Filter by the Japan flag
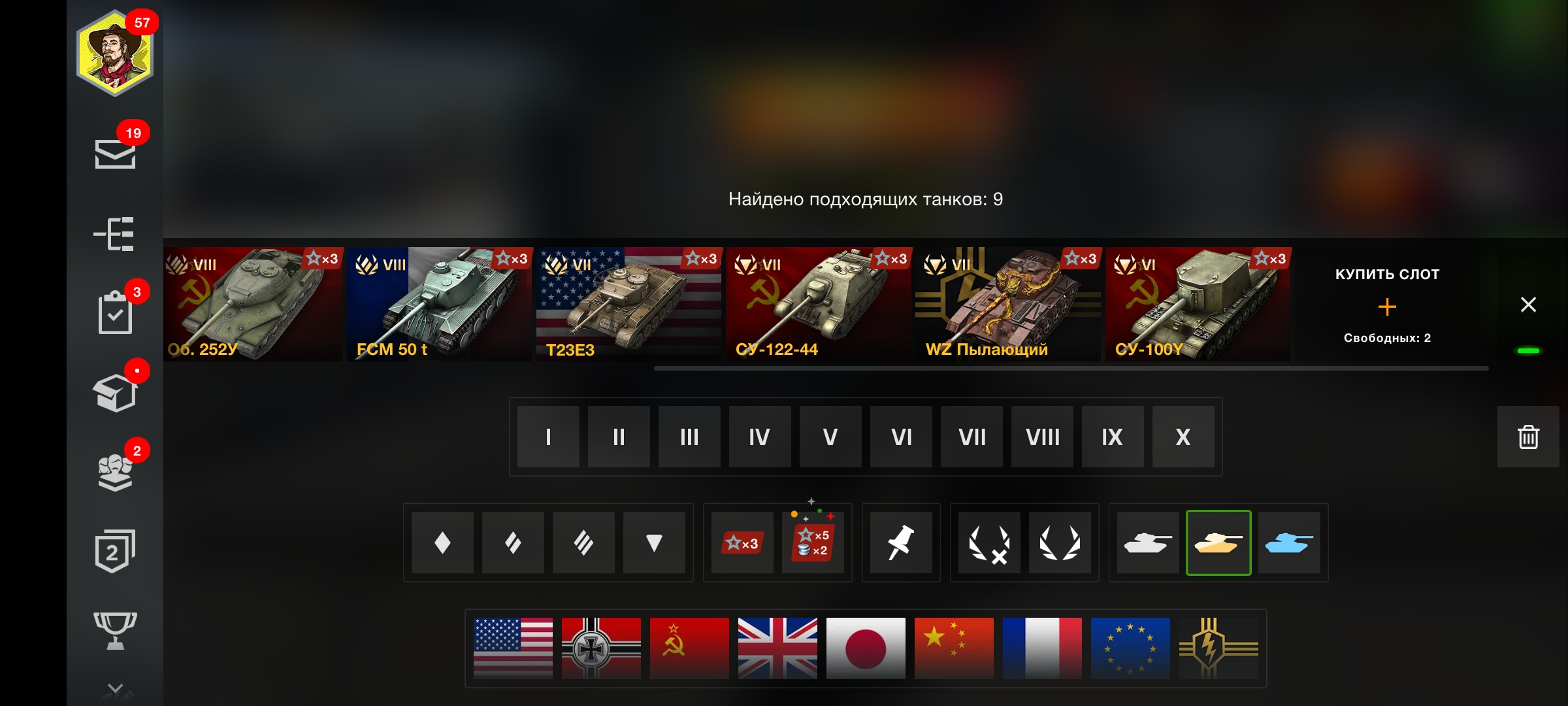Viewport: 1568px width, 706px height. point(866,648)
